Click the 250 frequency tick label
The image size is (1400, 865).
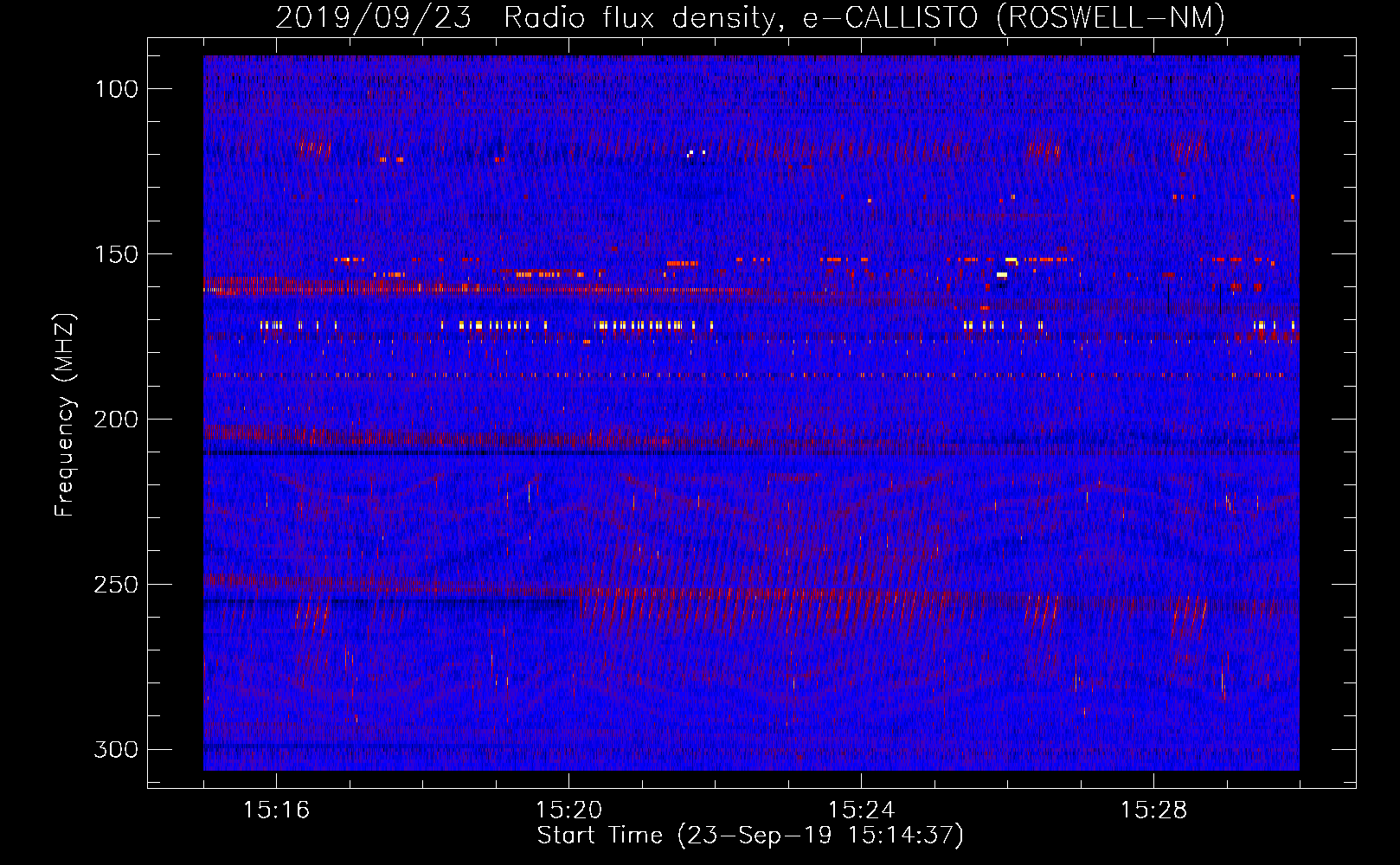pos(116,585)
